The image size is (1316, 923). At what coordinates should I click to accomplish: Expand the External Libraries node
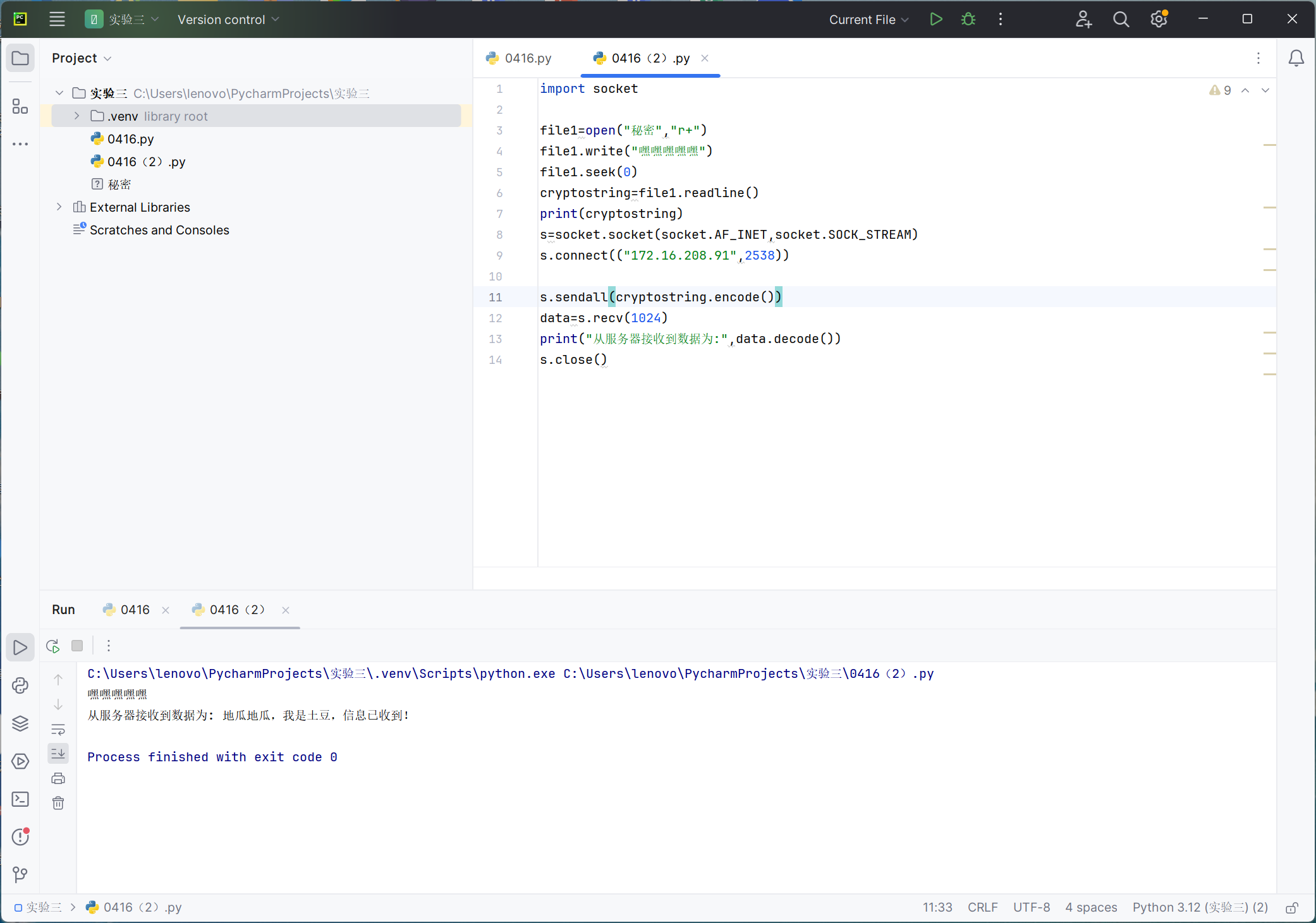(x=59, y=207)
